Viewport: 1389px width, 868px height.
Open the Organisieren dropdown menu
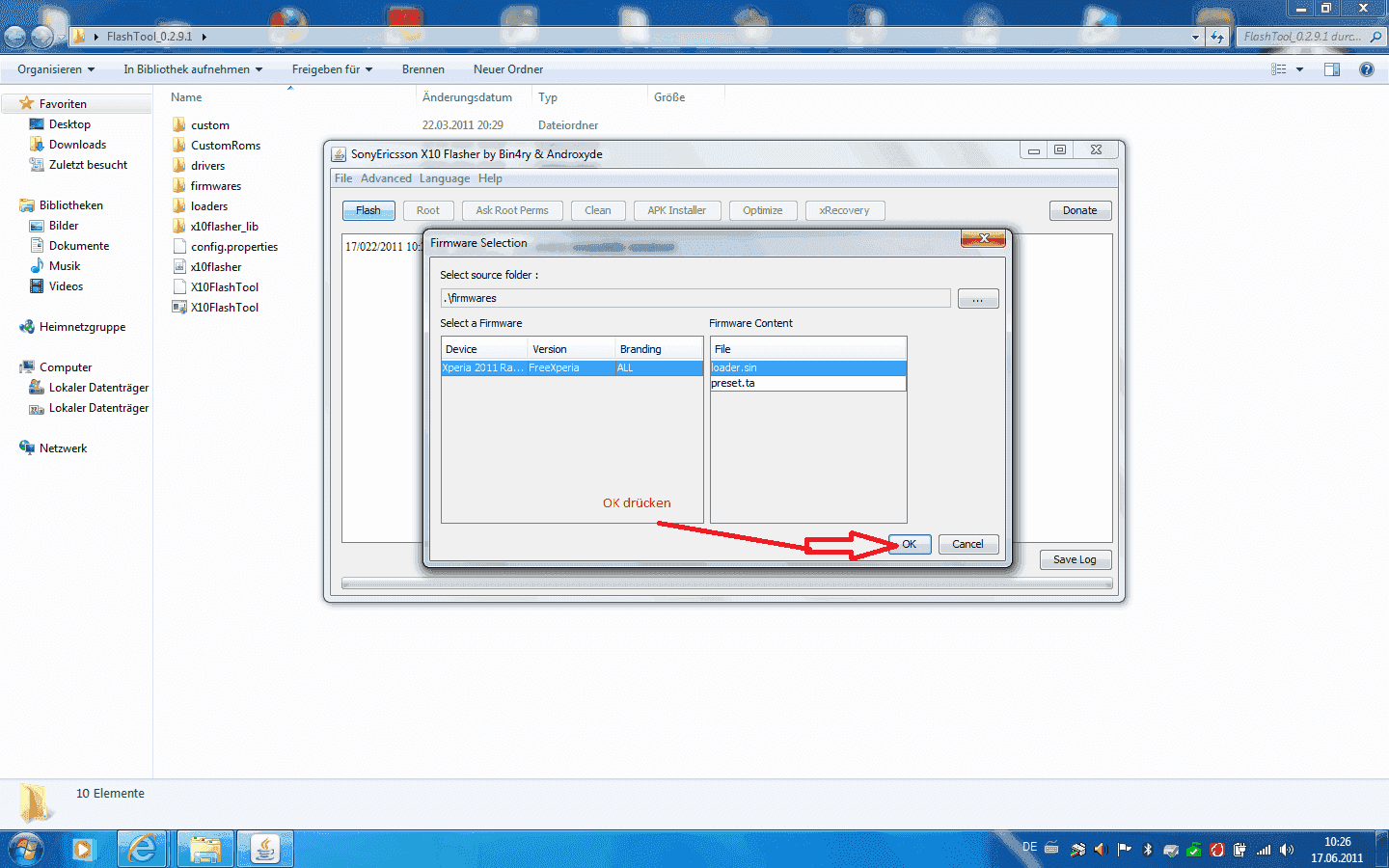tap(56, 69)
